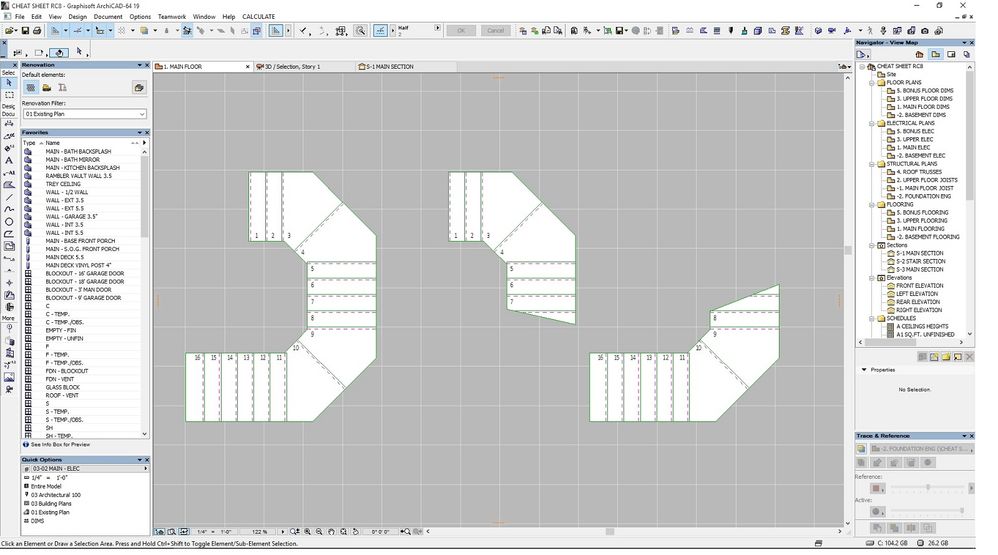The height and width of the screenshot is (555, 998).
Task: Select 03 Architectural 100 quick option
Action: 56,495
